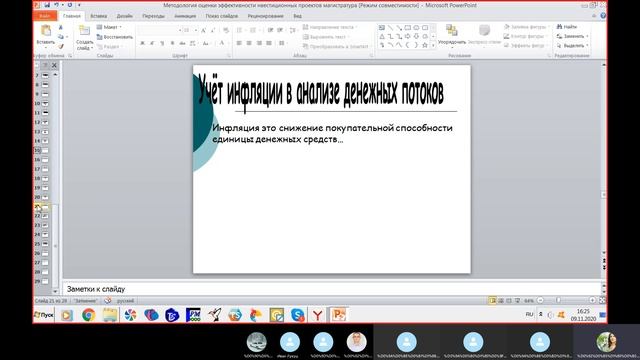The image size is (640, 360).
Task: Select the rectangle shape in shapes gallery
Action: pyautogui.click(x=407, y=28)
